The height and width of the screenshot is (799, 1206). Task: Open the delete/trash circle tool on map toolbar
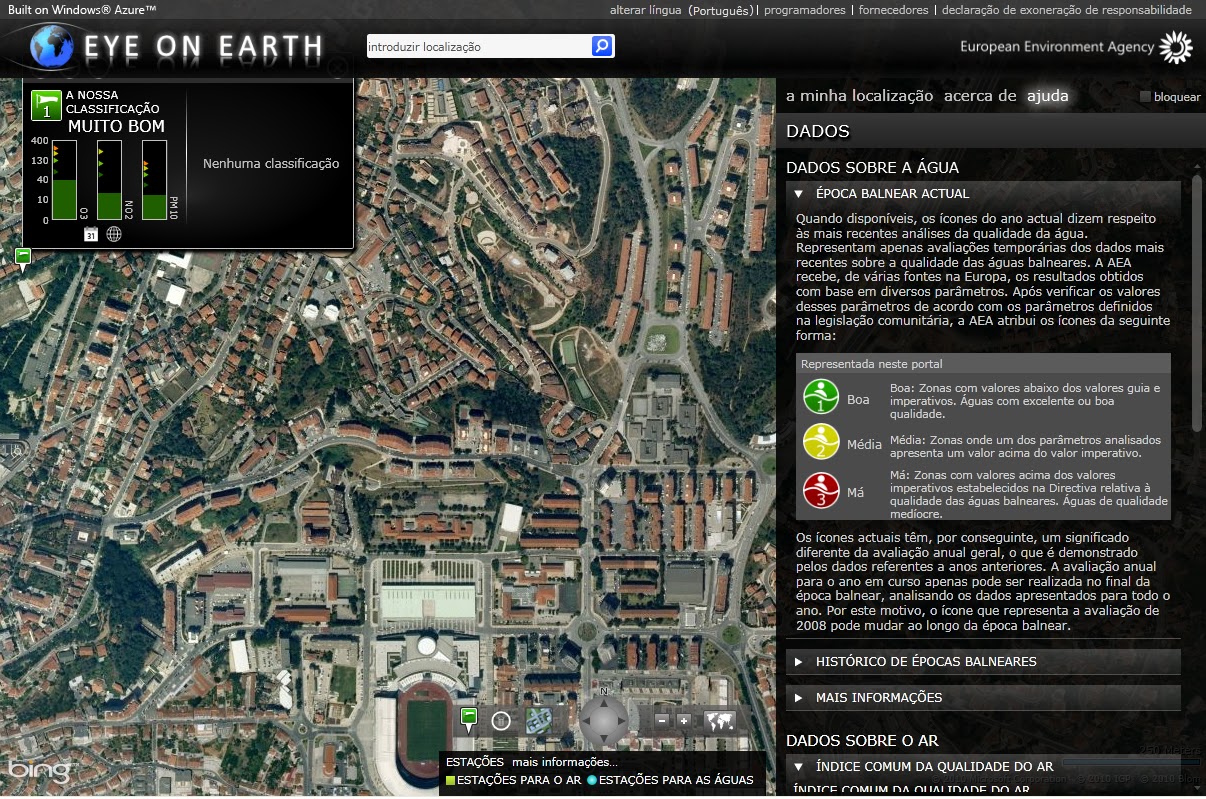(x=501, y=721)
